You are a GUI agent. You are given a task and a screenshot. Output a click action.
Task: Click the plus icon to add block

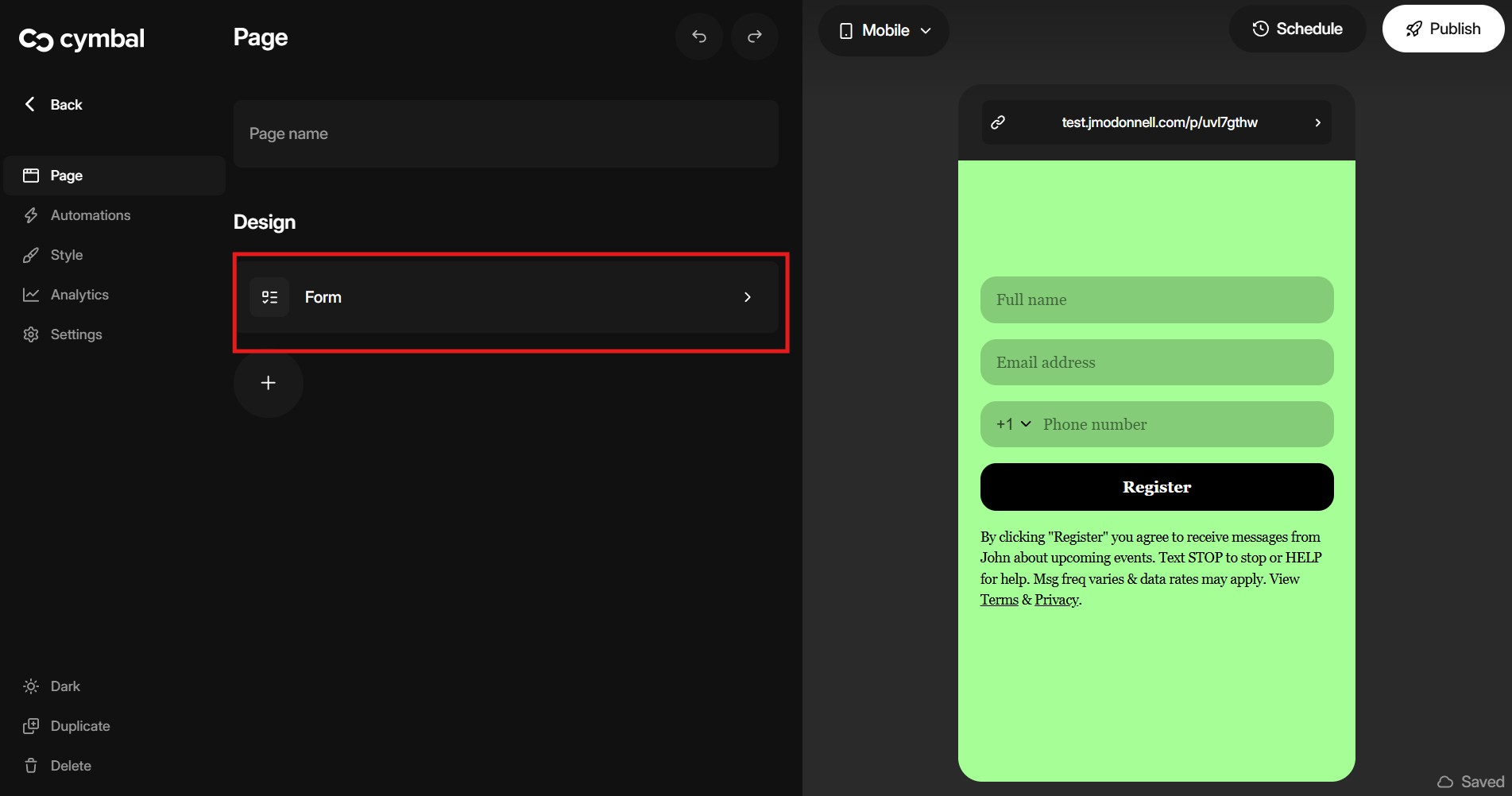[269, 383]
